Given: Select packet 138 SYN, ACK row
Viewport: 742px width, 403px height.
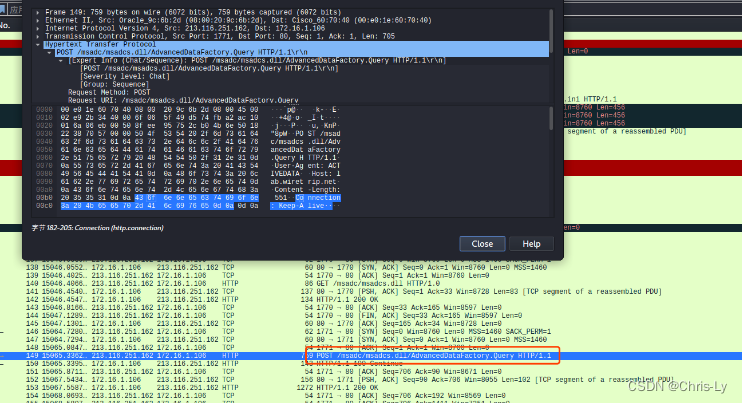Looking at the screenshot, I should (x=371, y=268).
